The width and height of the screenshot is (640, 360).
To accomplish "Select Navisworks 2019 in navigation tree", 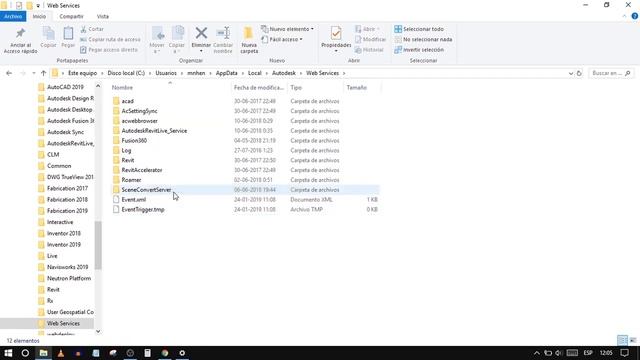I will pyautogui.click(x=67, y=267).
